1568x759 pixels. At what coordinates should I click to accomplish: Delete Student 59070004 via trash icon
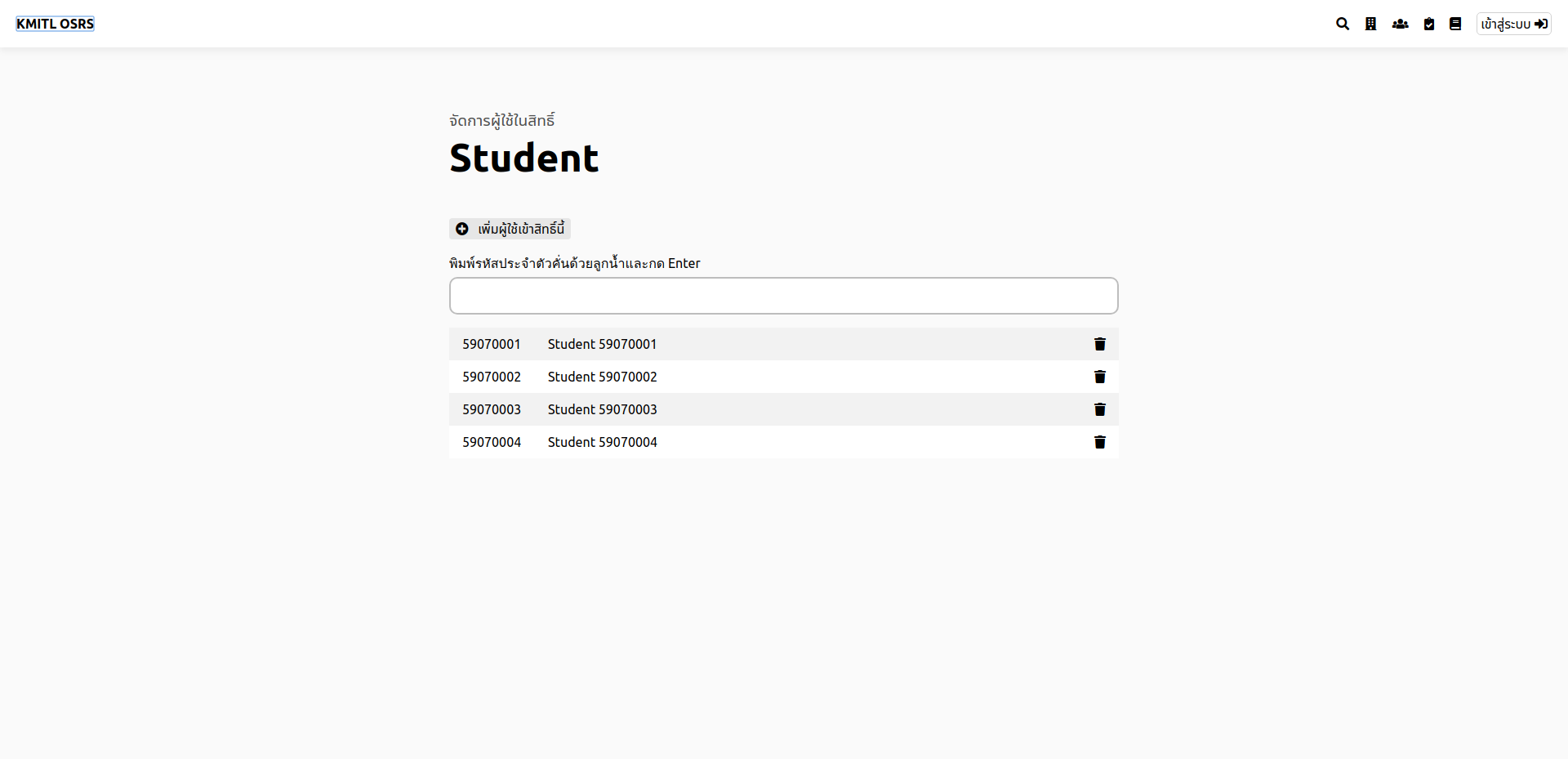pyautogui.click(x=1100, y=442)
